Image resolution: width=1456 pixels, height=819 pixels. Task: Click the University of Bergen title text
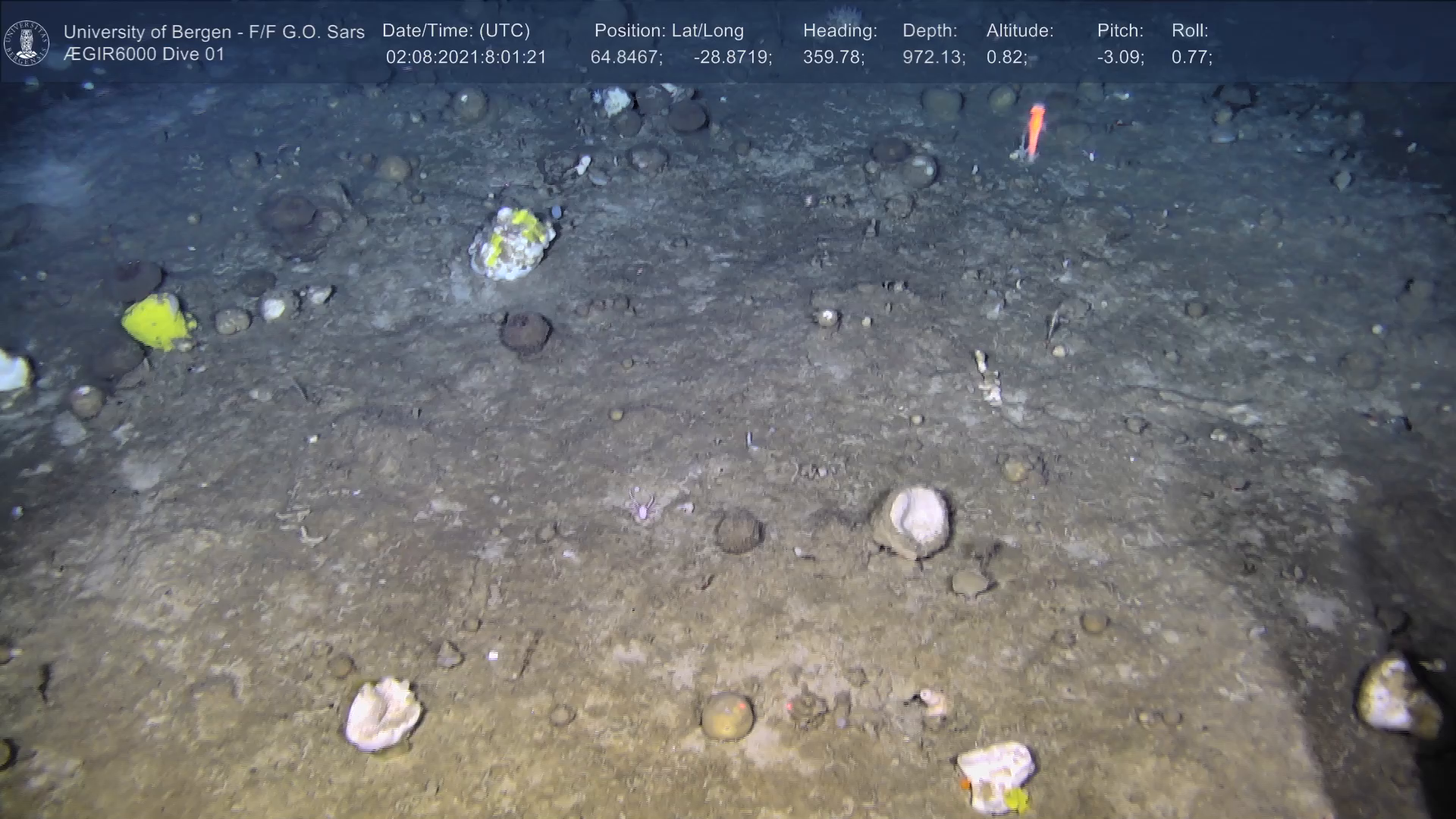tap(214, 32)
